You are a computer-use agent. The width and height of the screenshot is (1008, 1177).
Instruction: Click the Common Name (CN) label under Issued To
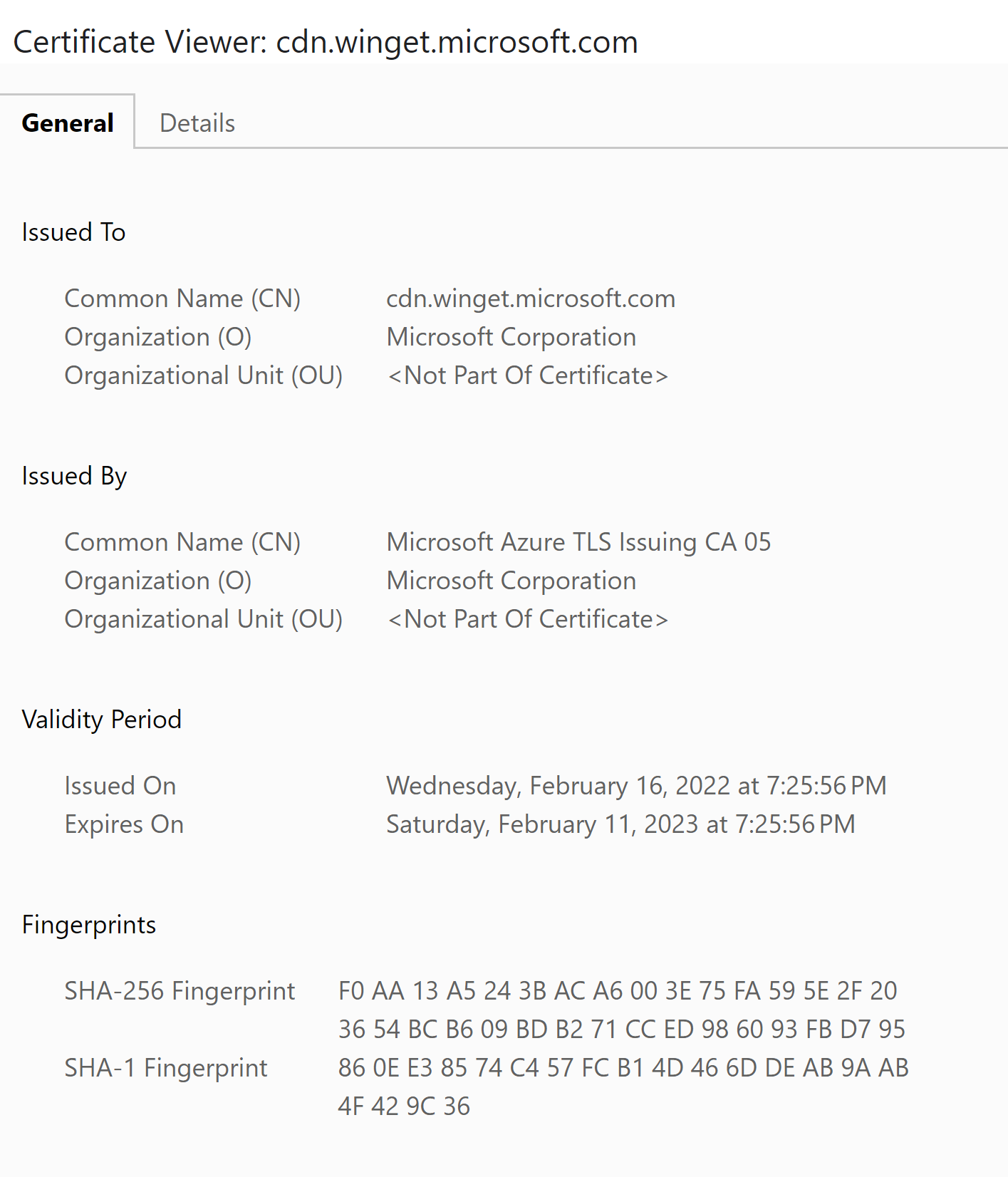(182, 299)
